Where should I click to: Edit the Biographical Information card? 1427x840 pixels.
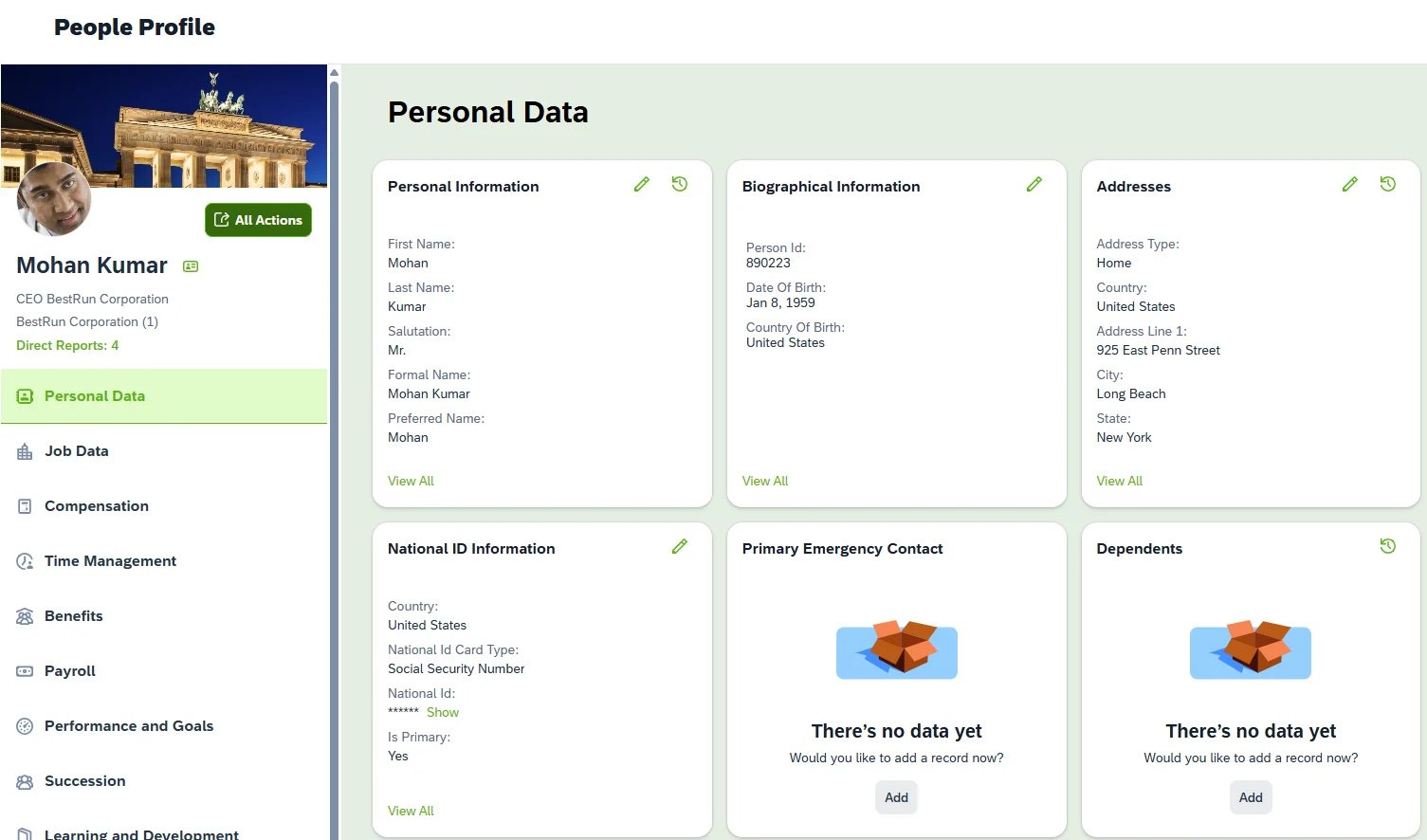coord(1034,185)
